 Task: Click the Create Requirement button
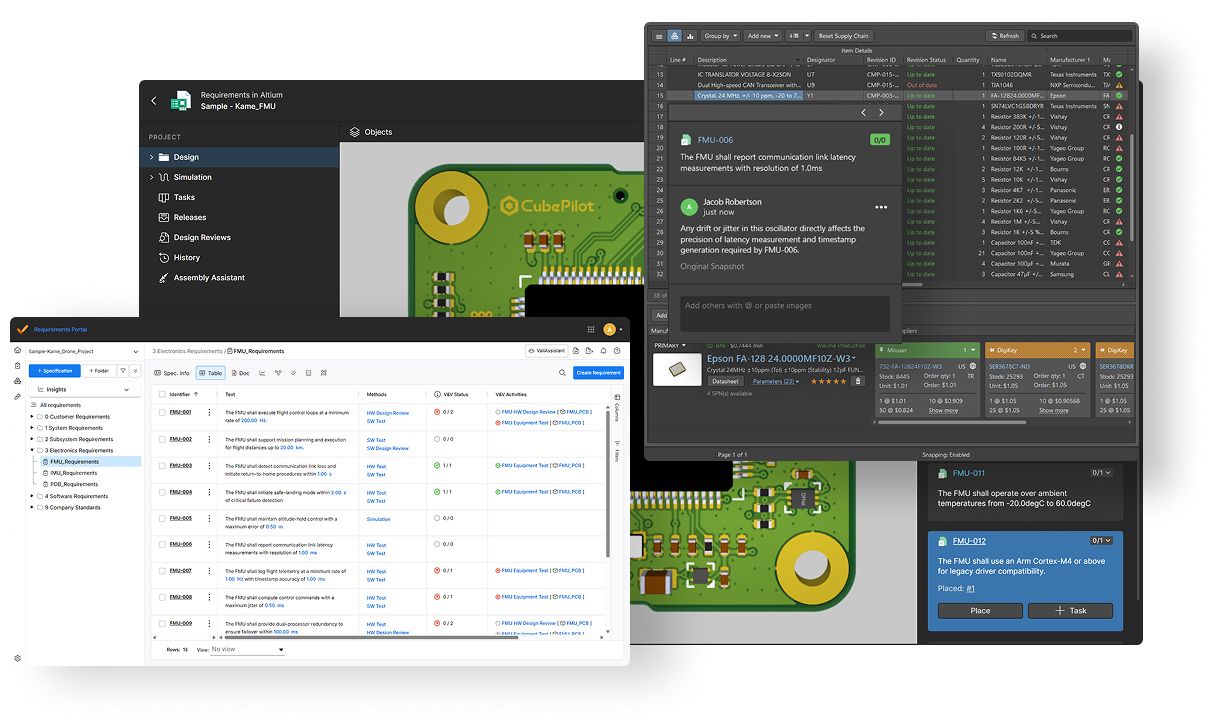coord(598,371)
